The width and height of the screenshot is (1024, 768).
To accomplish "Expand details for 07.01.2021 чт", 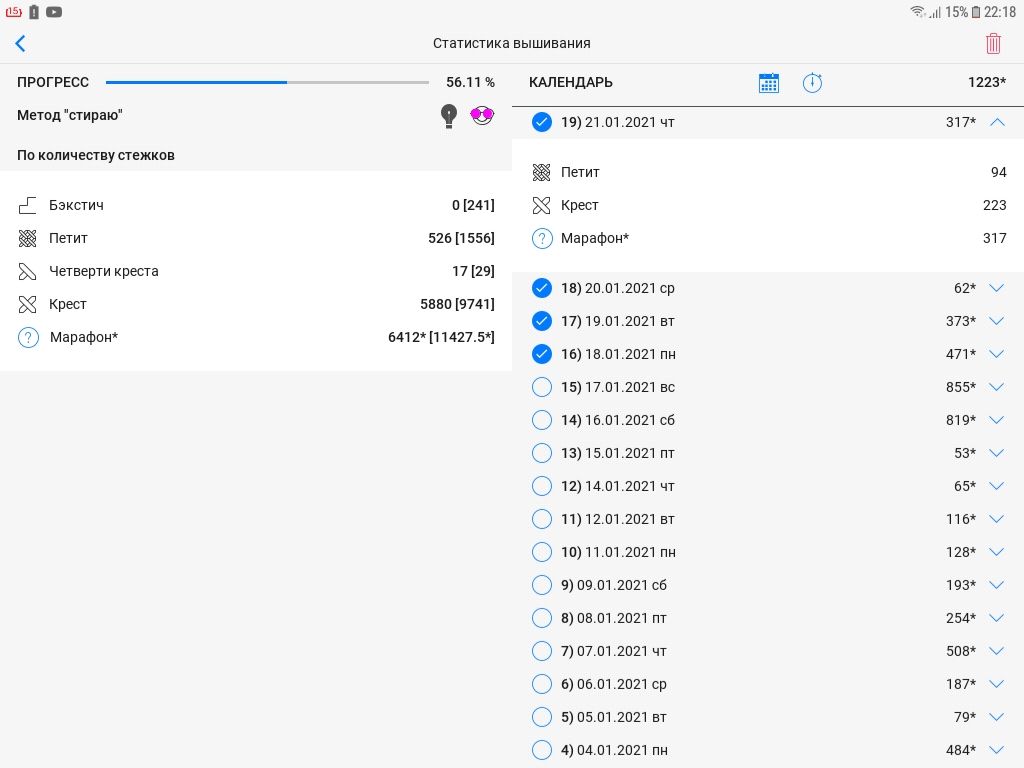I will (x=996, y=651).
